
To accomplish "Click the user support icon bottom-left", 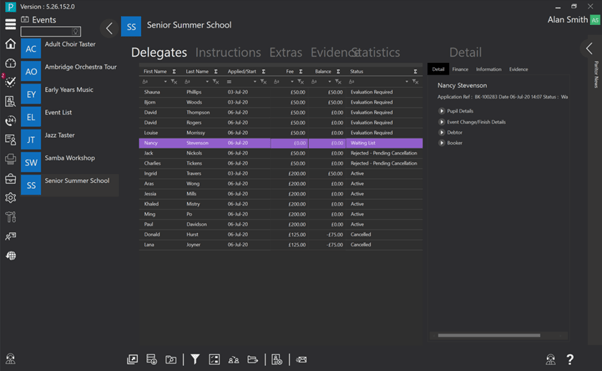I will (x=10, y=359).
